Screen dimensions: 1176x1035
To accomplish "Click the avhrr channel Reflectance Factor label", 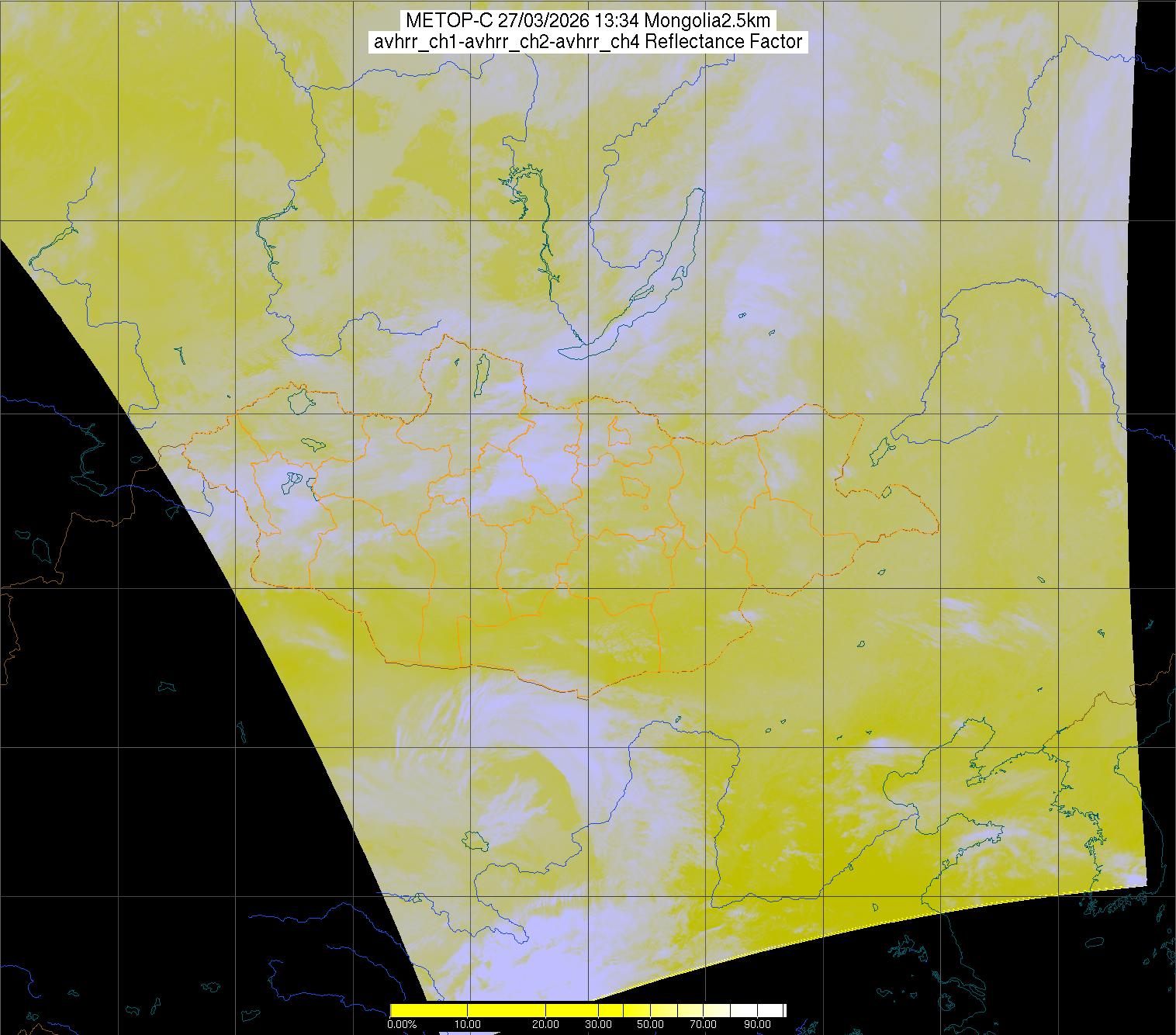I will pyautogui.click(x=588, y=42).
